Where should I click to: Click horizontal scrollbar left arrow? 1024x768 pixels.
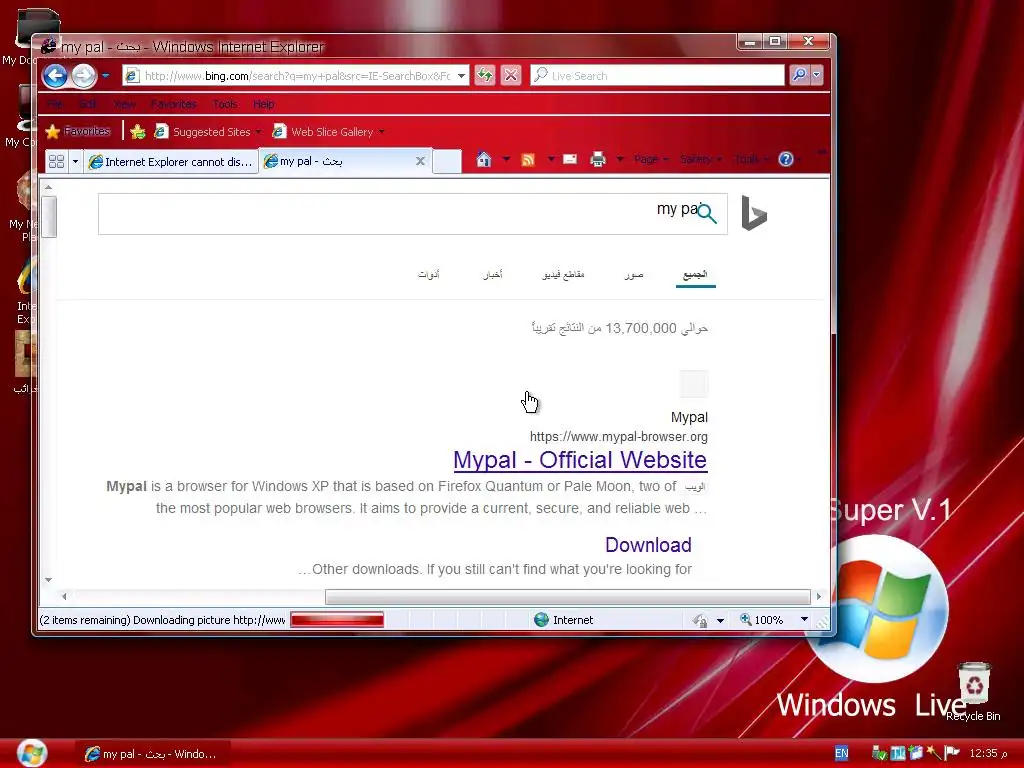coord(64,596)
